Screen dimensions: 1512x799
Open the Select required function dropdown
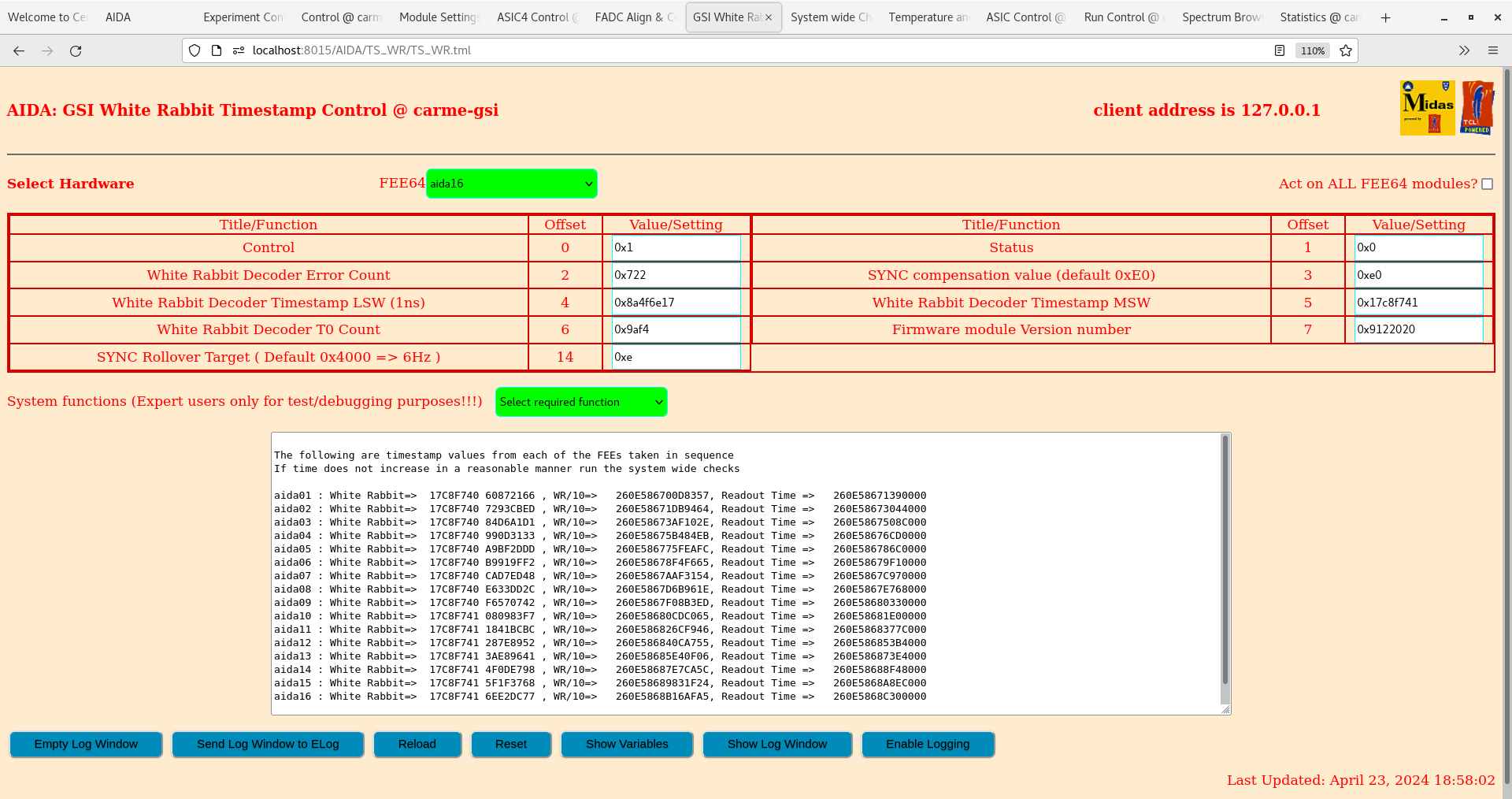pyautogui.click(x=581, y=402)
